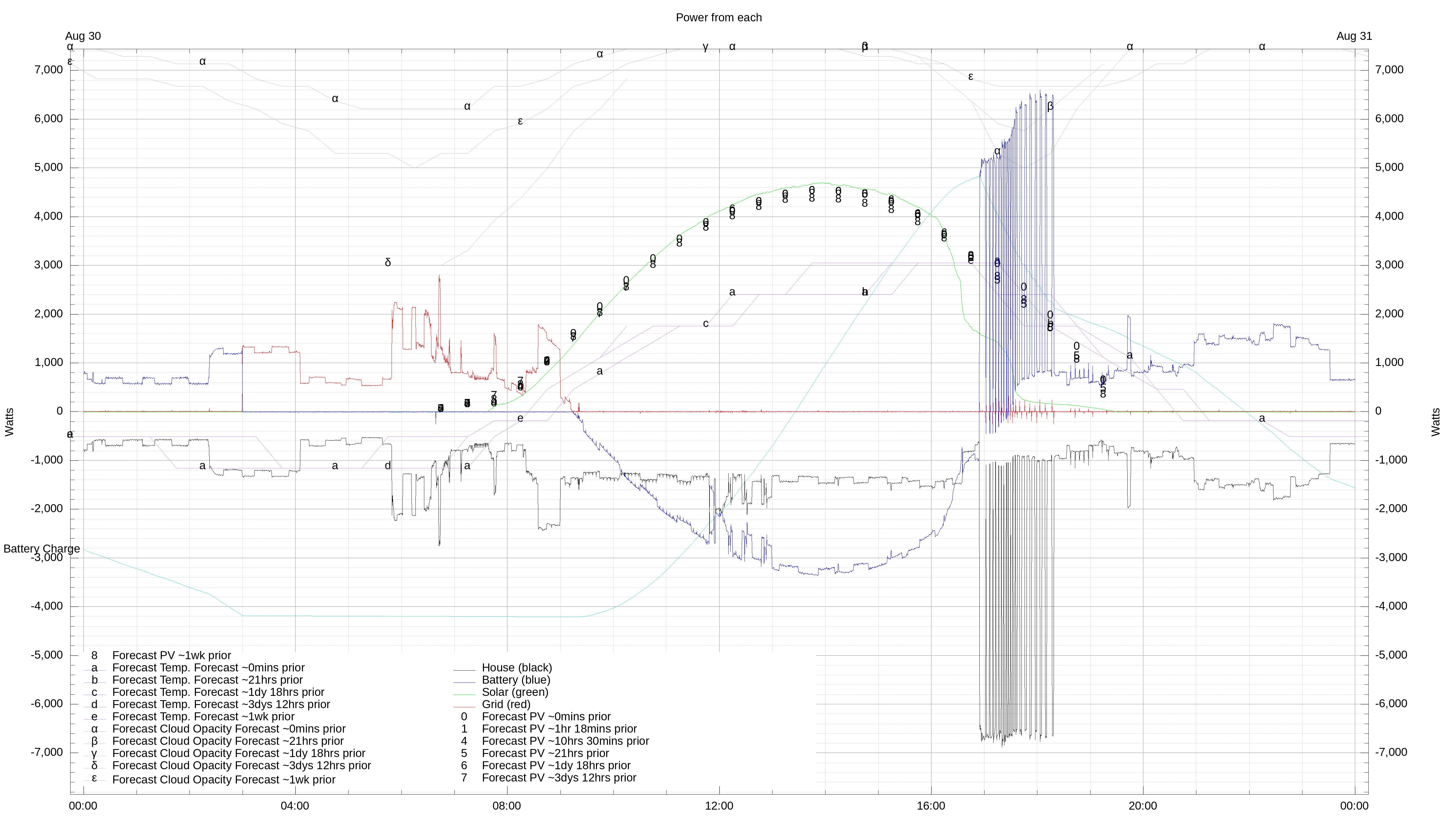Click the chart title 'Power from each'
1456x819 pixels.
[718, 18]
